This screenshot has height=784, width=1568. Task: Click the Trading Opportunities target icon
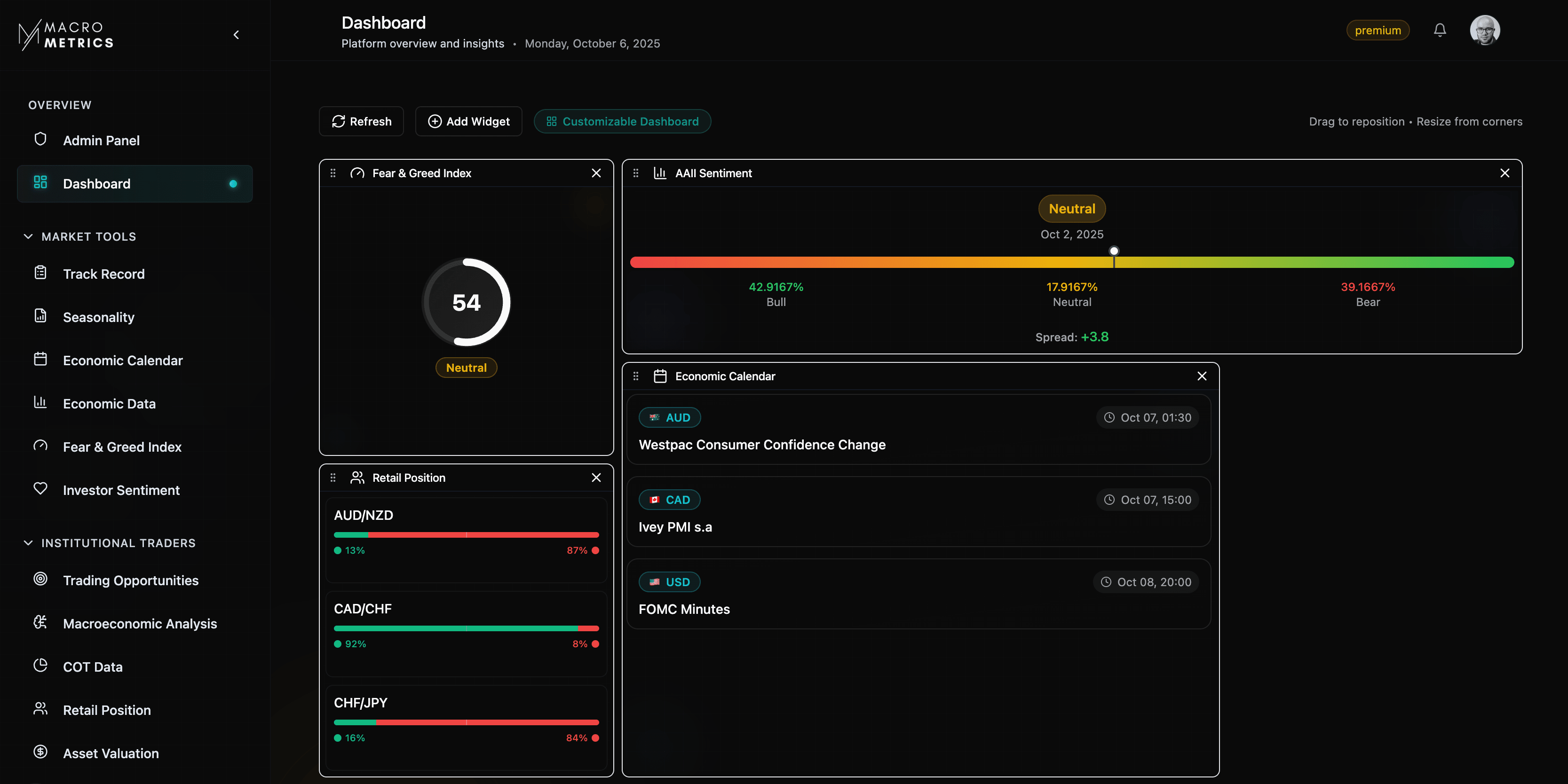(x=40, y=579)
